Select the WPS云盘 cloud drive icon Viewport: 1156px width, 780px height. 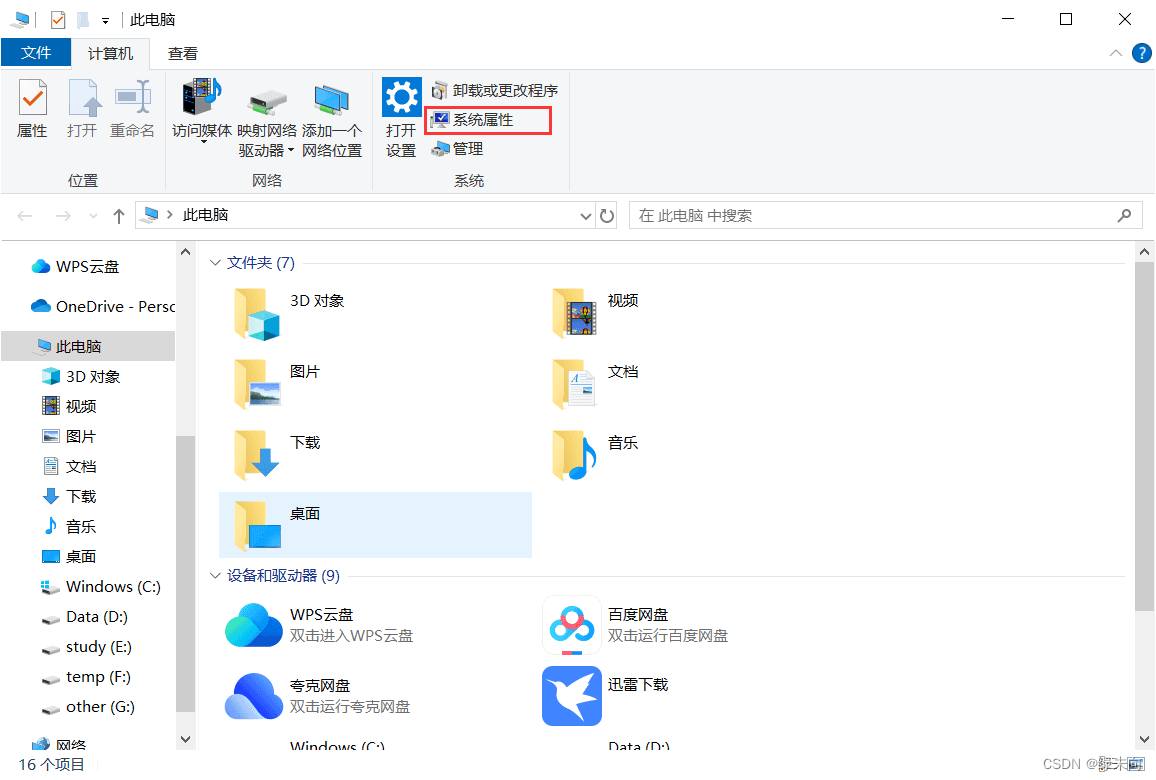coord(254,625)
